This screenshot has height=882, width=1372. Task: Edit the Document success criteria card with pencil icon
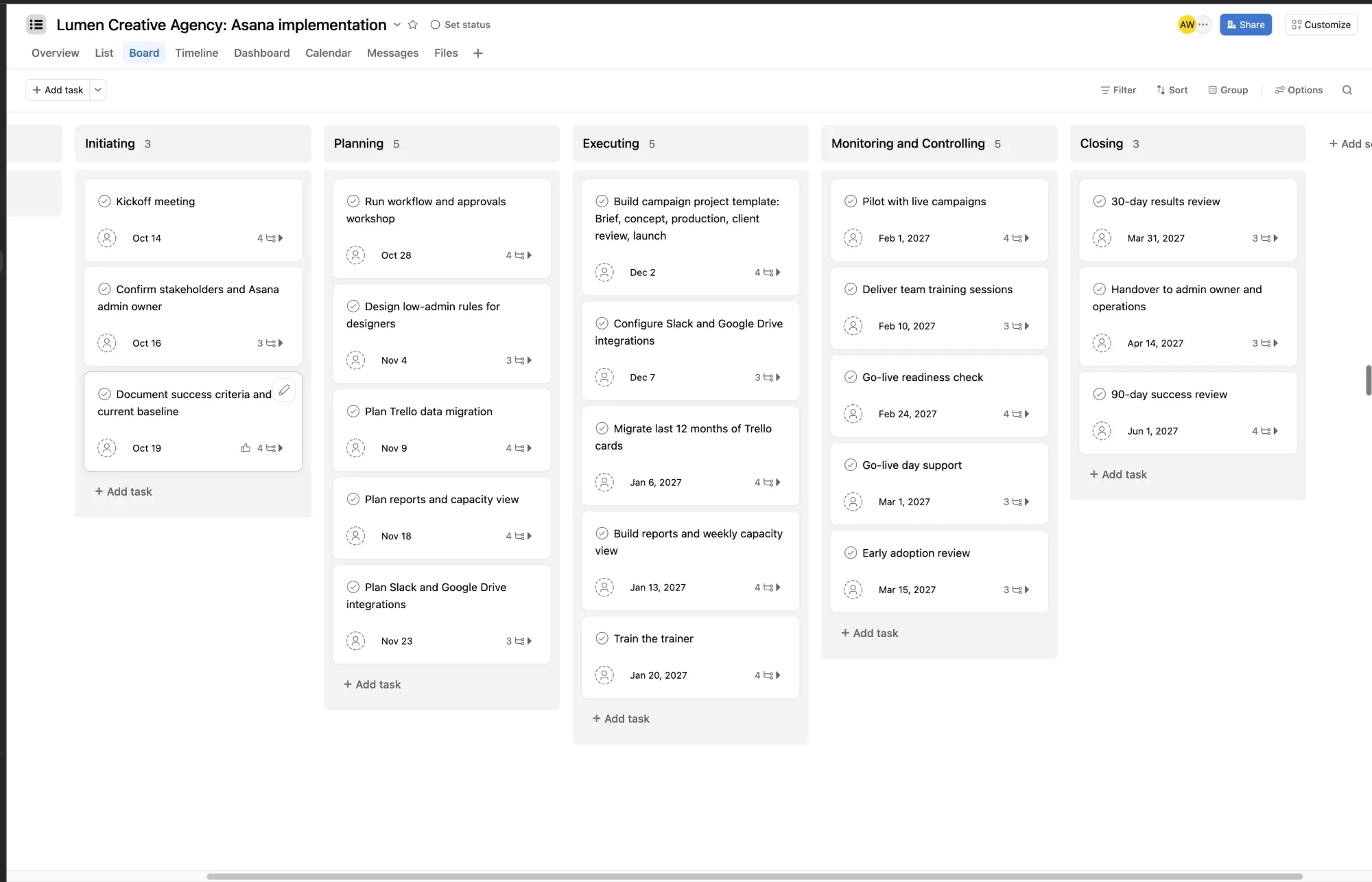pyautogui.click(x=284, y=390)
